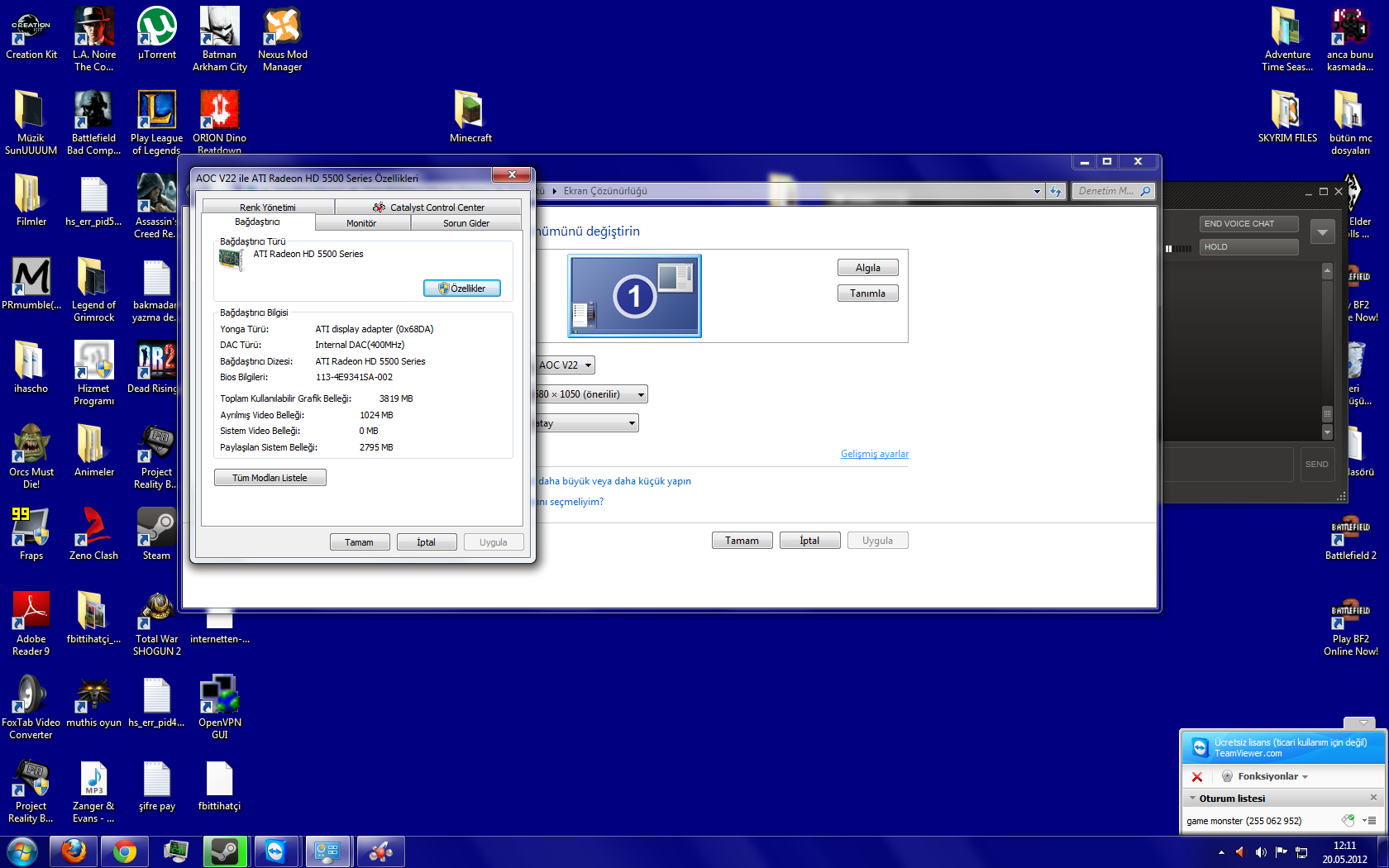Launch Play League of Legends icon
This screenshot has height=868, width=1389.
click(x=157, y=122)
